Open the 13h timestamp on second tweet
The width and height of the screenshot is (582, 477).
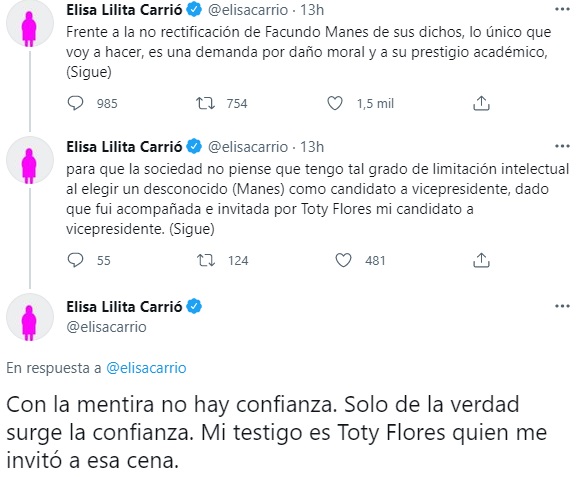[312, 147]
